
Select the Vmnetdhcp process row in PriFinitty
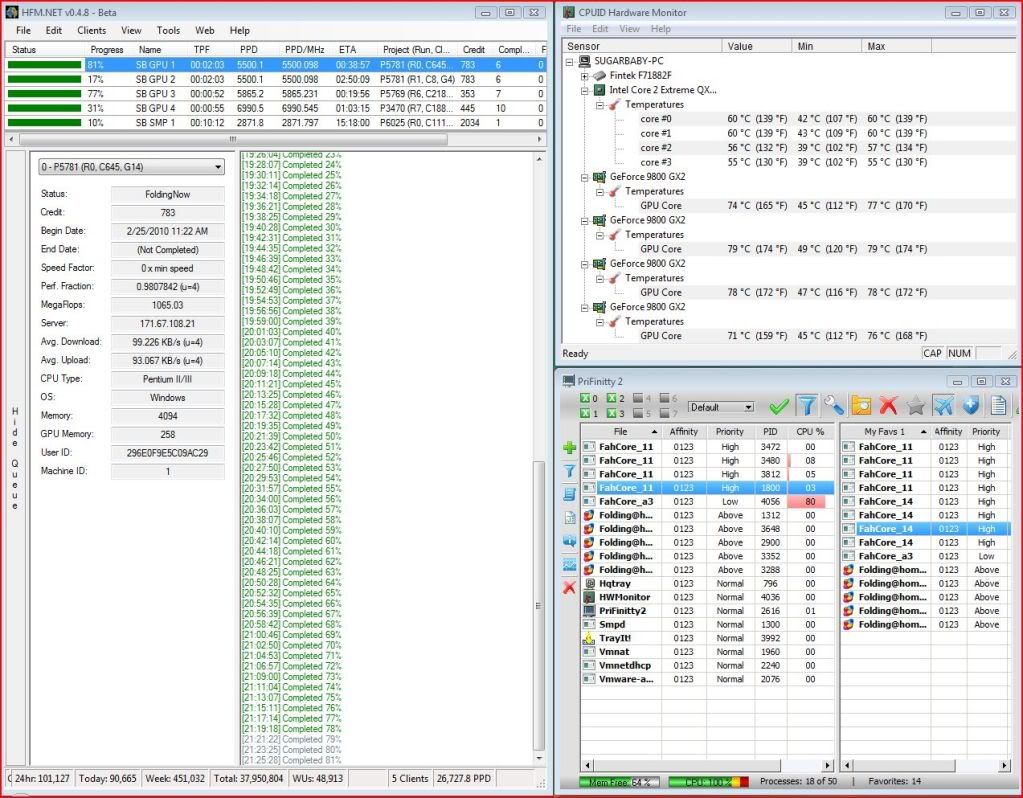click(x=707, y=666)
